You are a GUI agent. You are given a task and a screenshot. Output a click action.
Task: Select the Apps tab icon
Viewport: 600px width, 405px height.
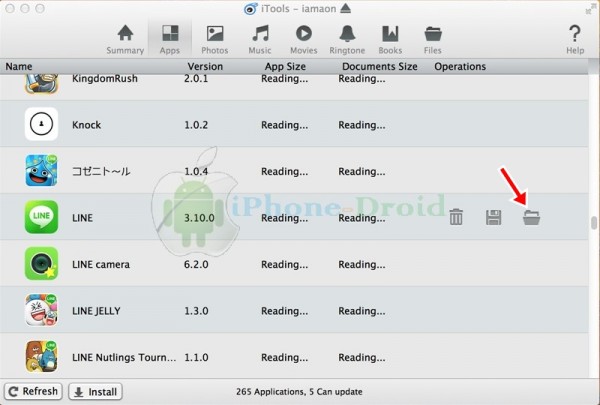tap(170, 33)
